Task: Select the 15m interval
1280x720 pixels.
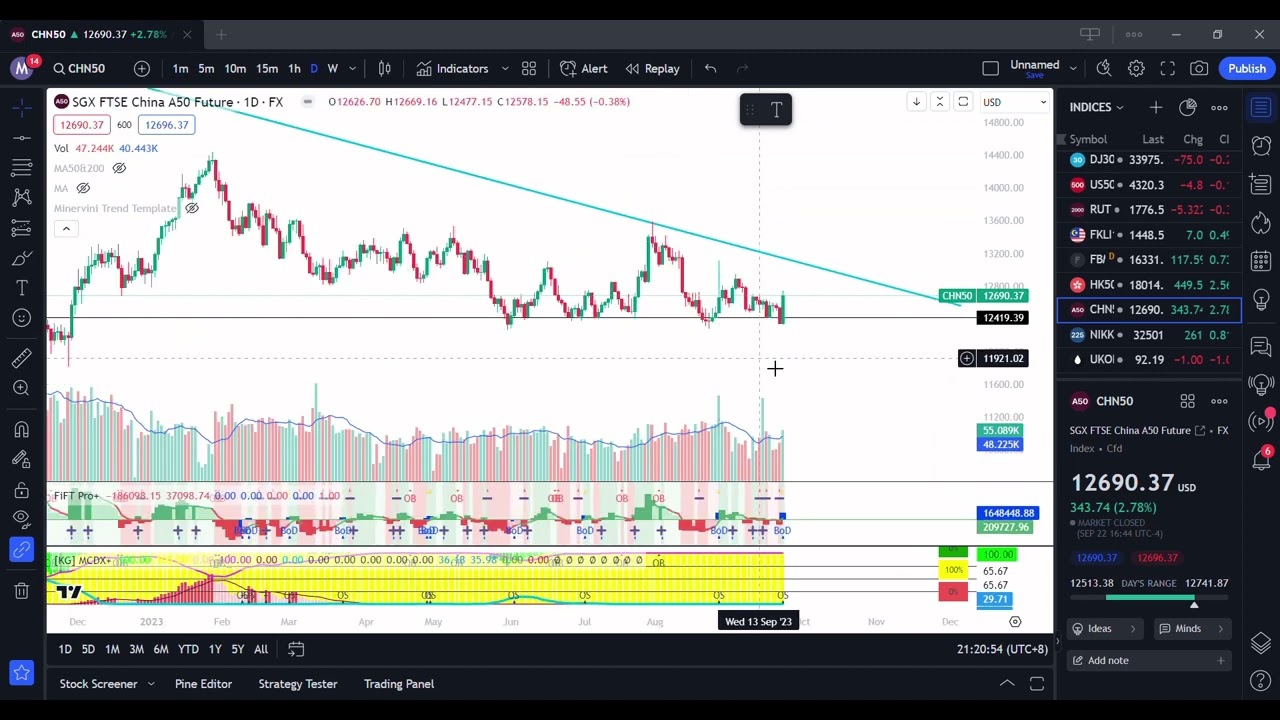Action: [x=267, y=68]
